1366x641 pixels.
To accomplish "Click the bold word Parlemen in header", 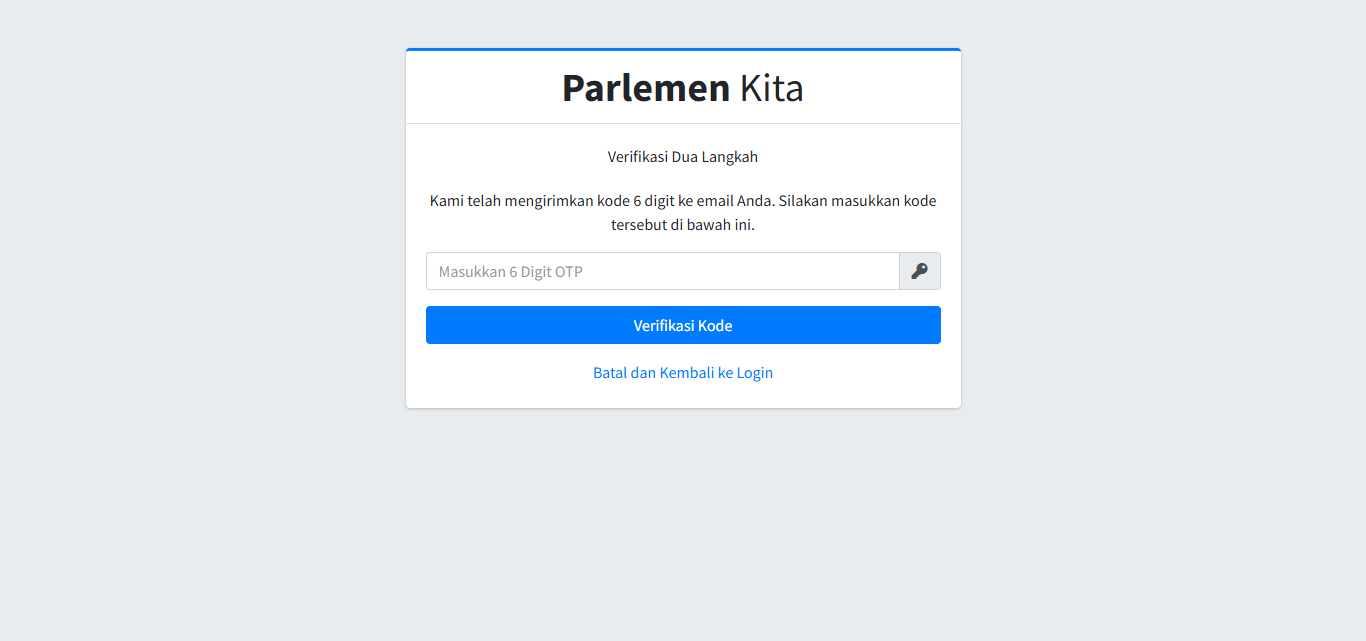I will (x=645, y=88).
